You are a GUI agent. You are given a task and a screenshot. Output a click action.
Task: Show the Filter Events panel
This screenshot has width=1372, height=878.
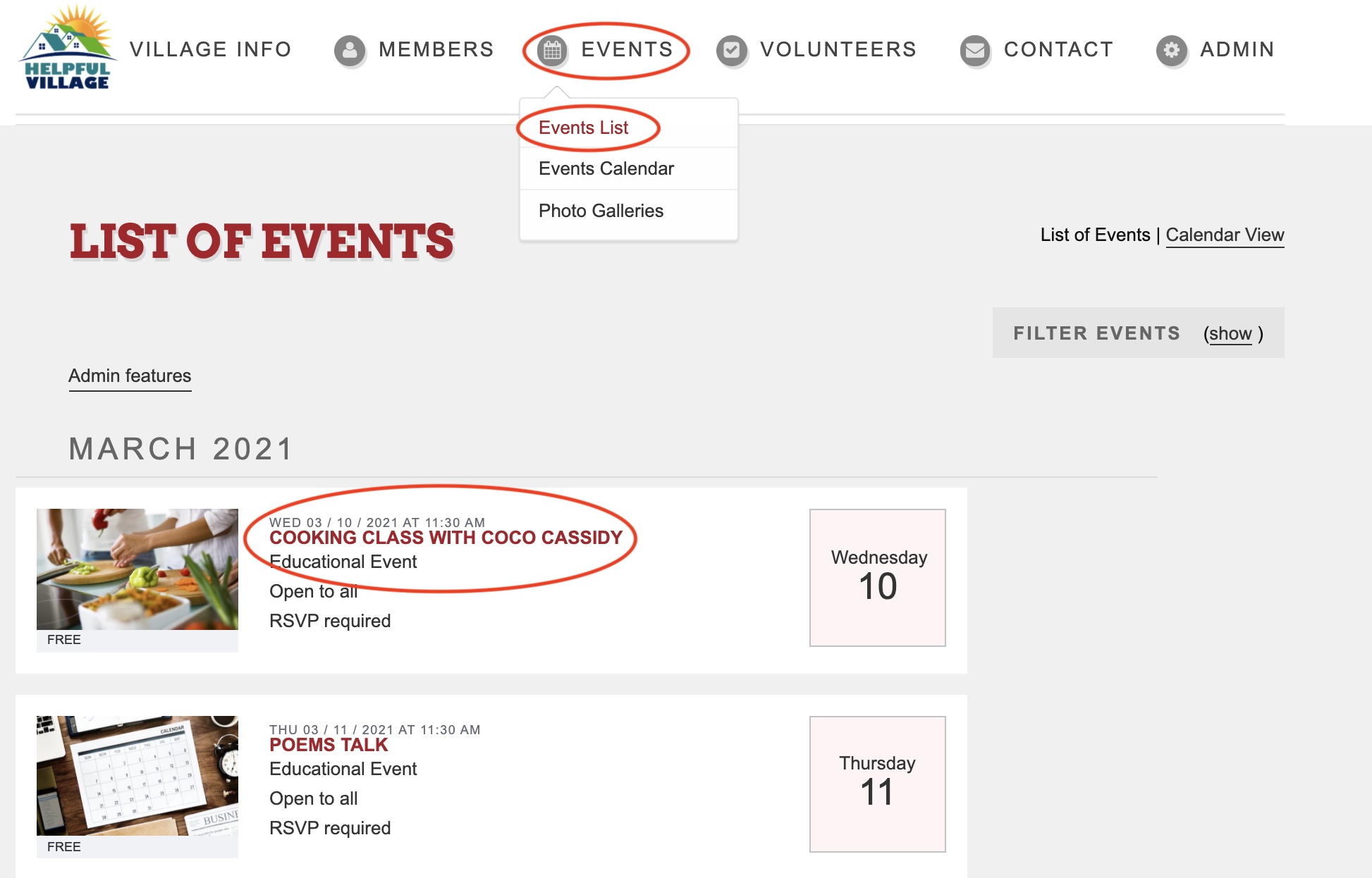(1230, 333)
